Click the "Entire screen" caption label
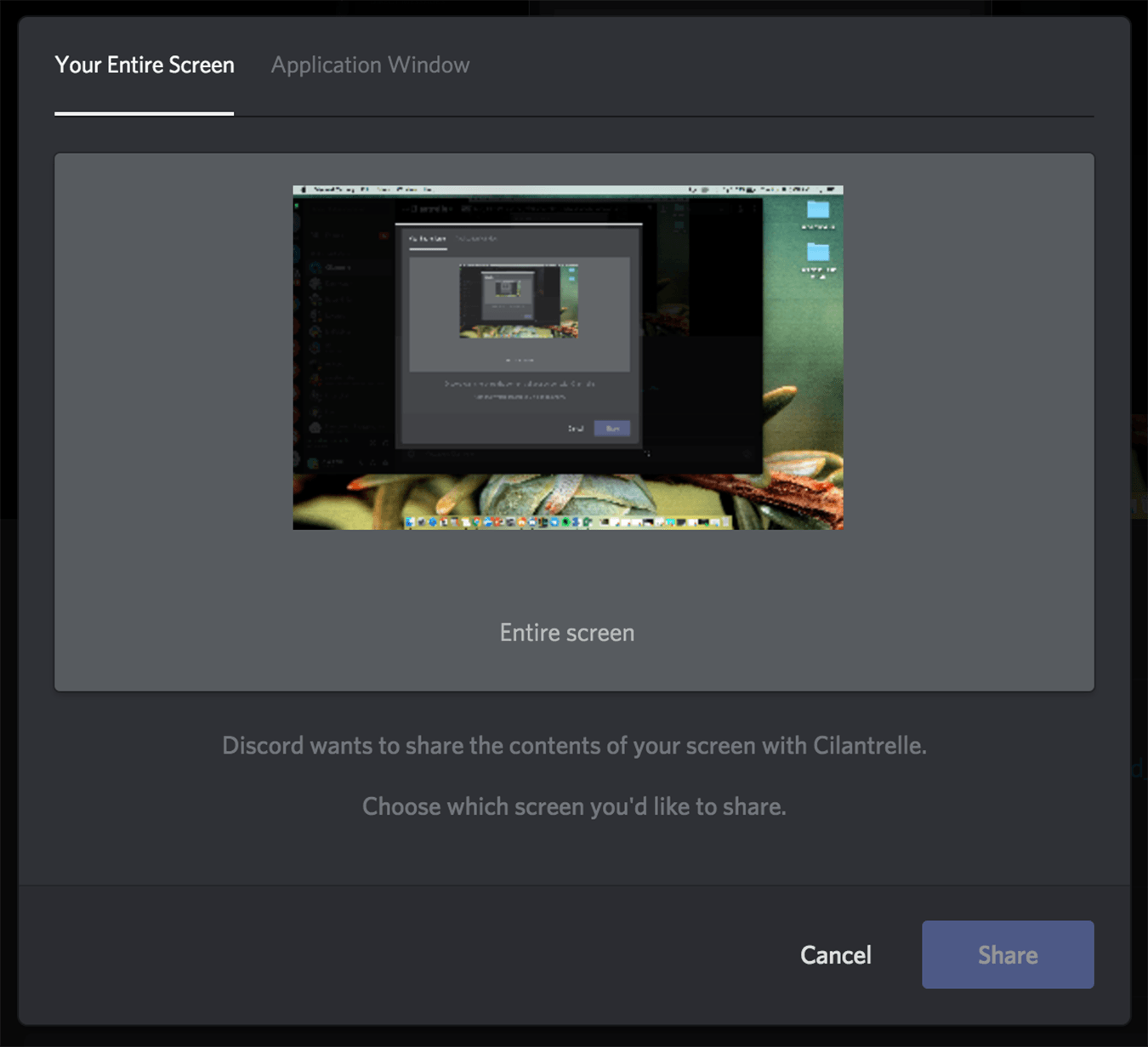 567,633
